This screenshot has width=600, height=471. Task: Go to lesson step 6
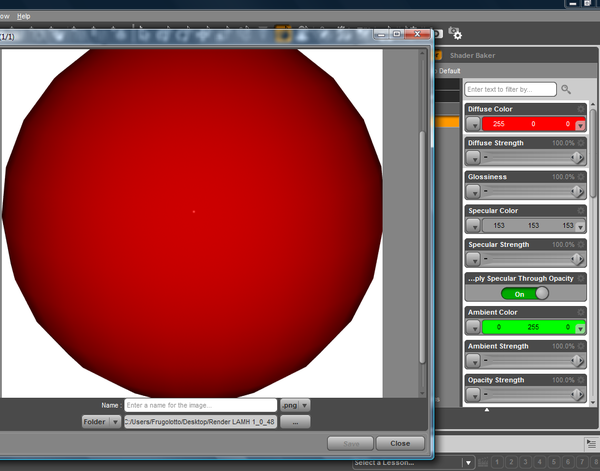568,463
